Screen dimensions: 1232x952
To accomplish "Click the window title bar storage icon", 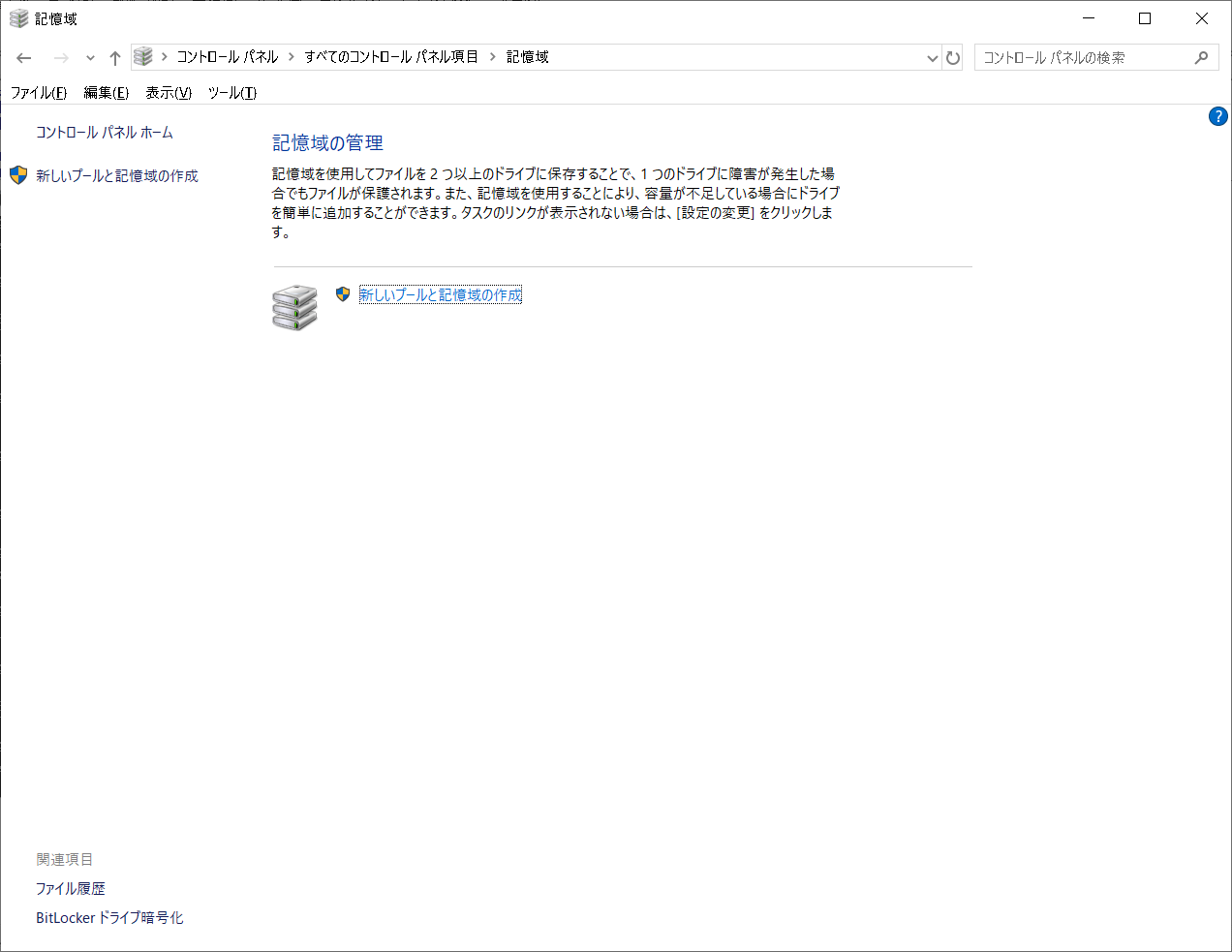I will [x=19, y=18].
